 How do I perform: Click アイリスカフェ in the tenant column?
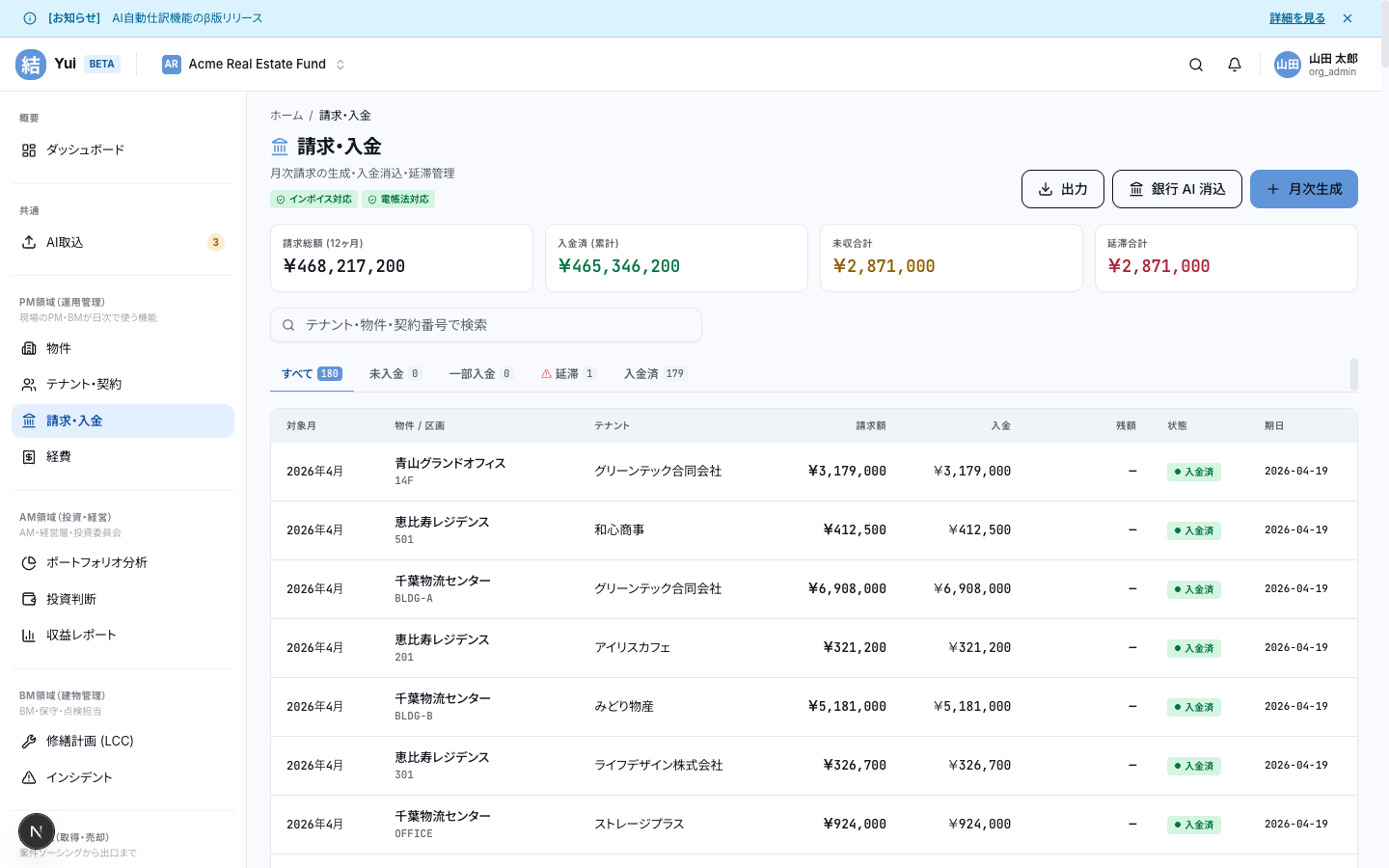tap(632, 648)
